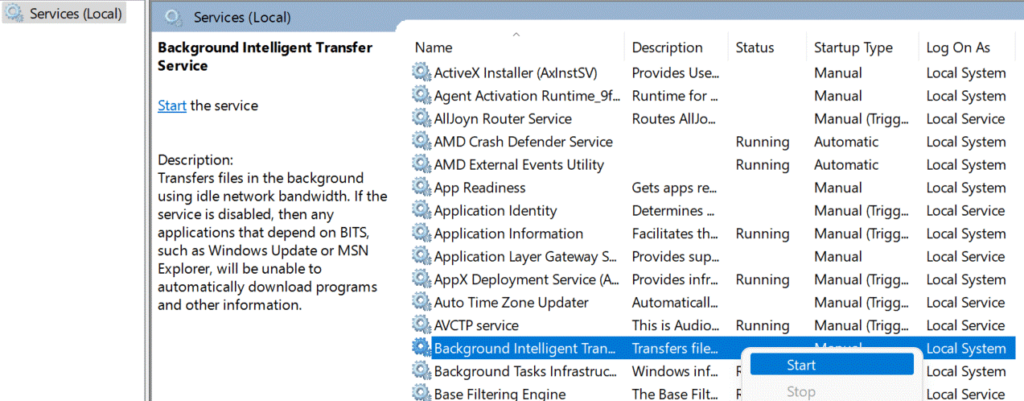Click the AllJoyn Router Service gear icon
This screenshot has height=401, width=1024.
pos(422,118)
